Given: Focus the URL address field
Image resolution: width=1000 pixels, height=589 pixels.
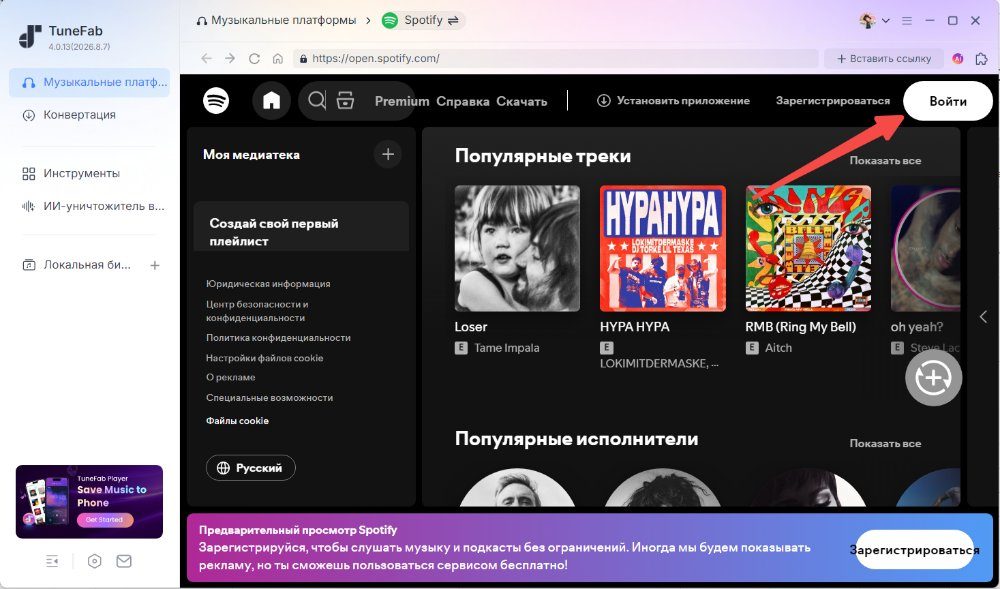Looking at the screenshot, I should pyautogui.click(x=555, y=59).
